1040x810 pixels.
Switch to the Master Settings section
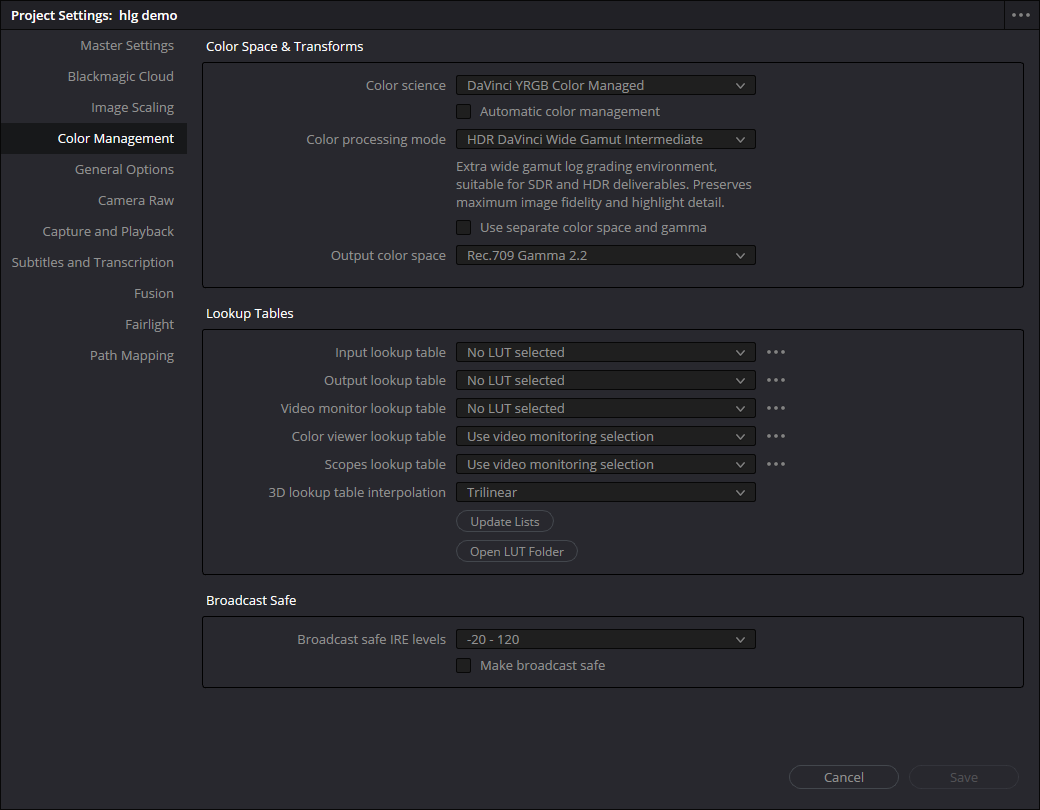pos(127,46)
